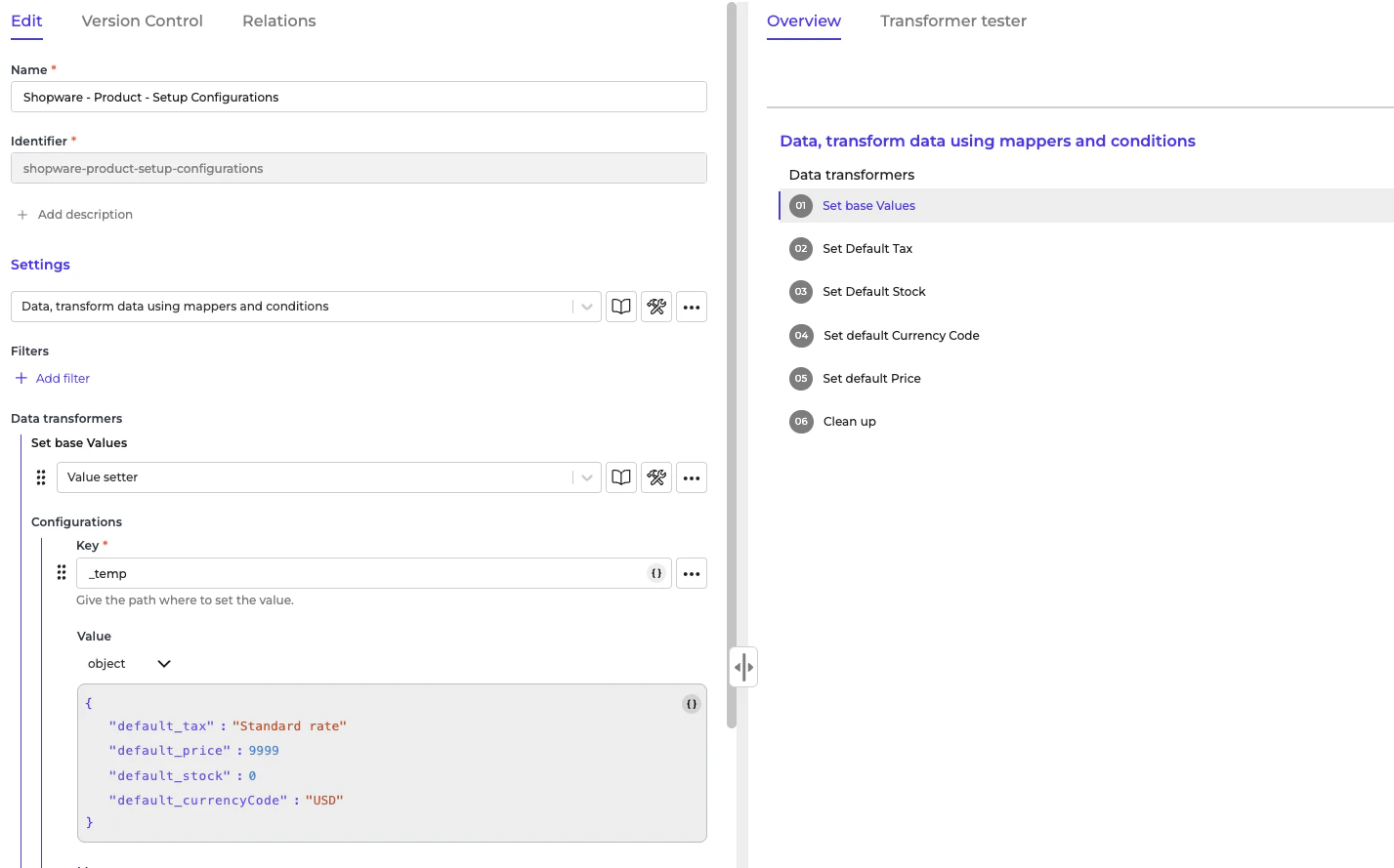Click the Name input field
The image size is (1394, 868).
359,97
